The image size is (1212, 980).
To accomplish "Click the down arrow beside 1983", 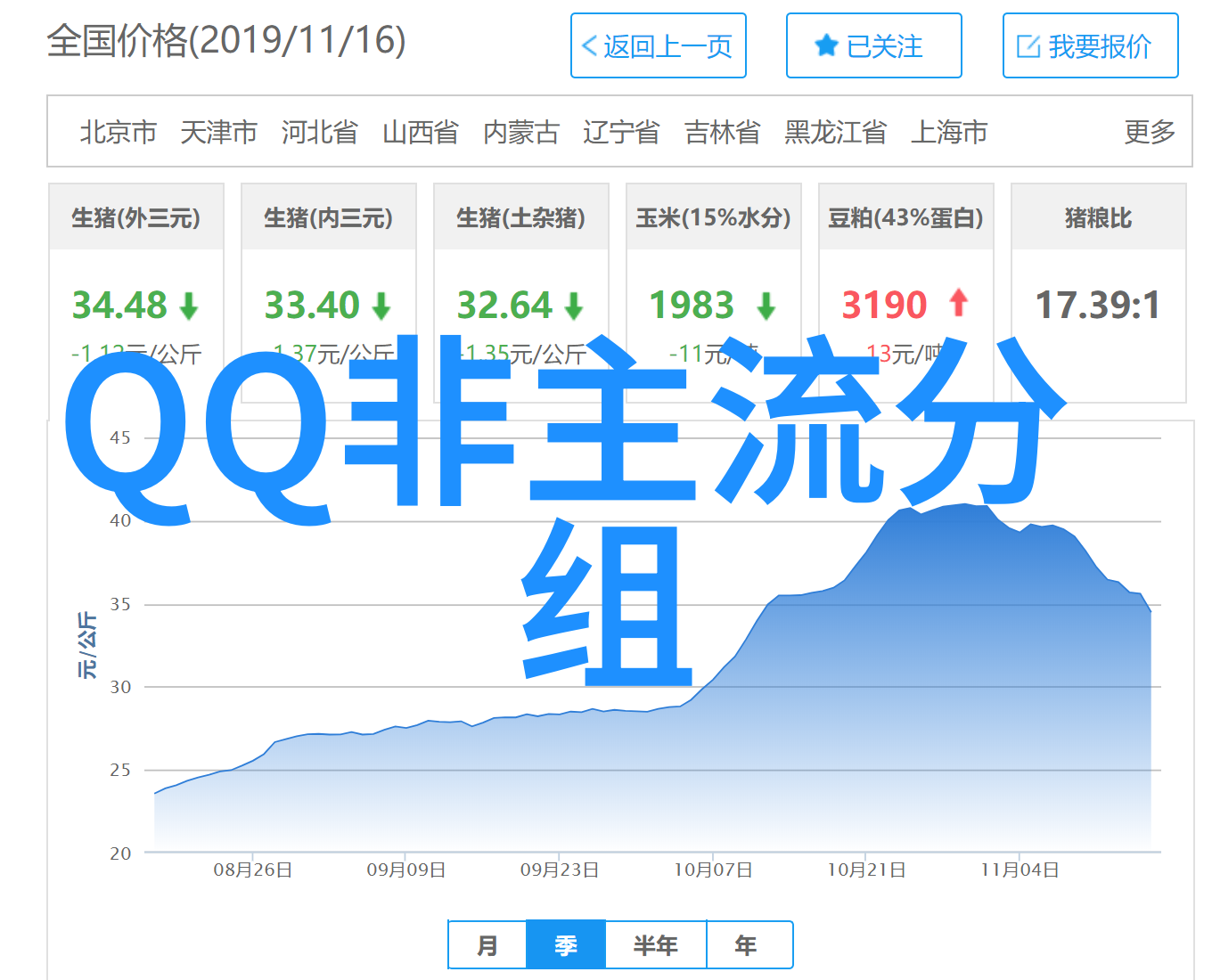I will pyautogui.click(x=766, y=306).
